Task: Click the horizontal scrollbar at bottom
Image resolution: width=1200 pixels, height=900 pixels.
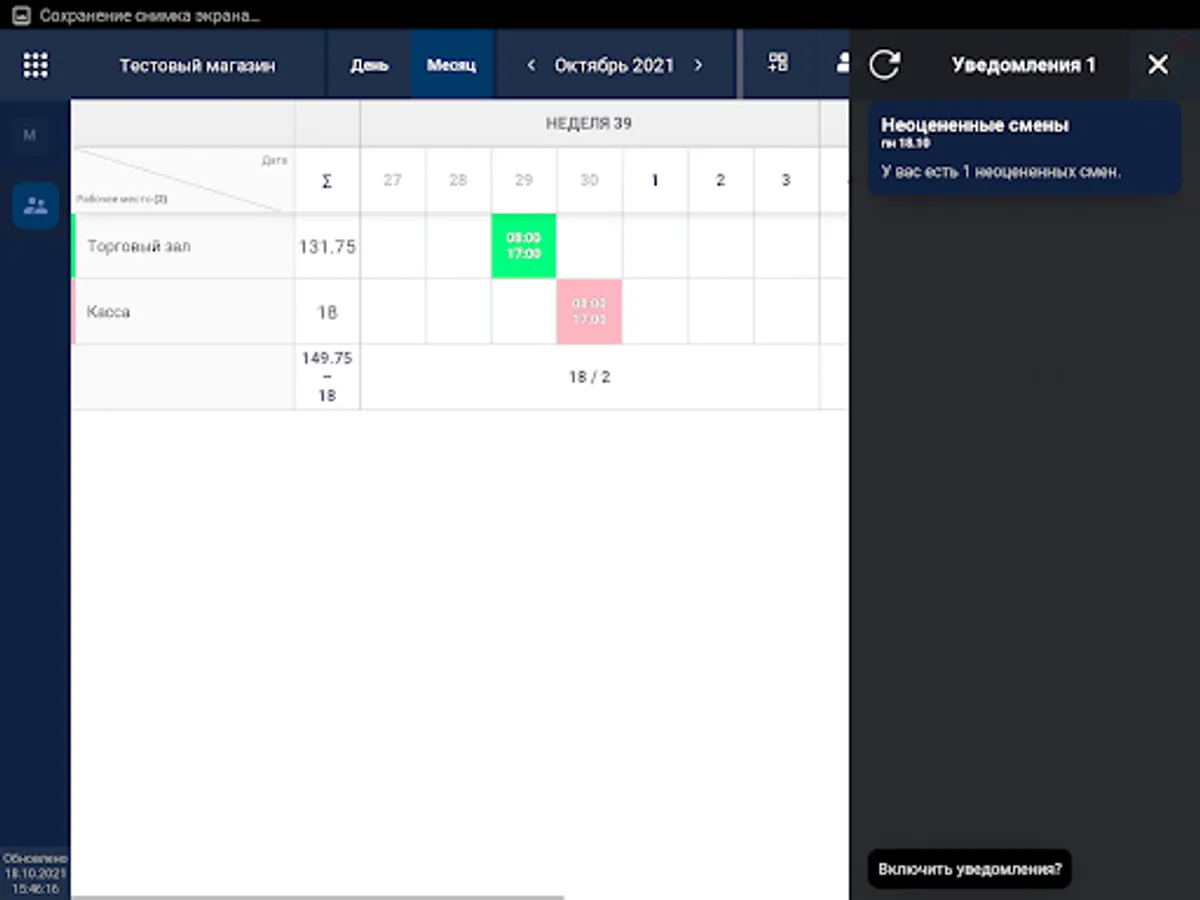Action: coord(318,897)
